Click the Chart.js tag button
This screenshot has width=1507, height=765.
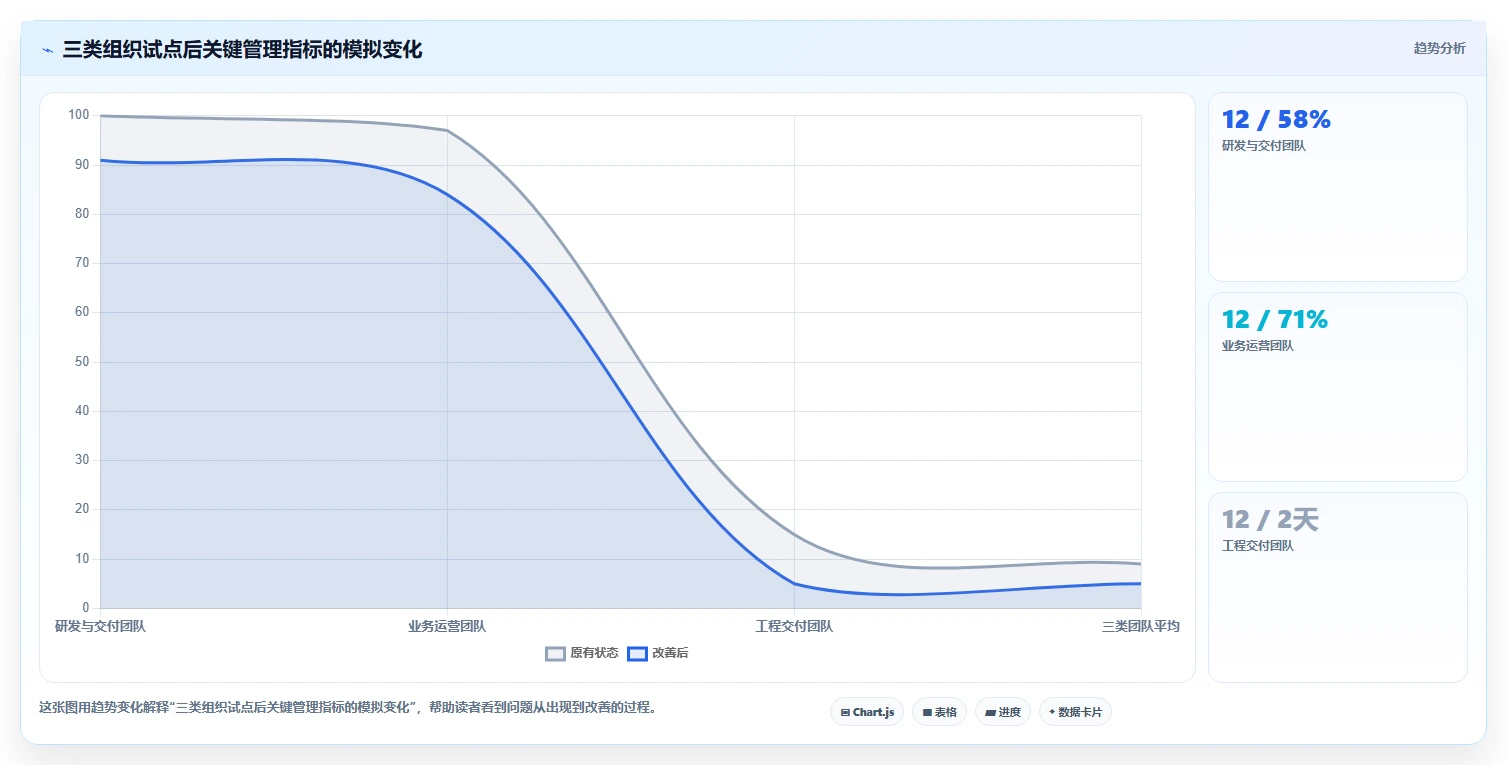point(867,712)
